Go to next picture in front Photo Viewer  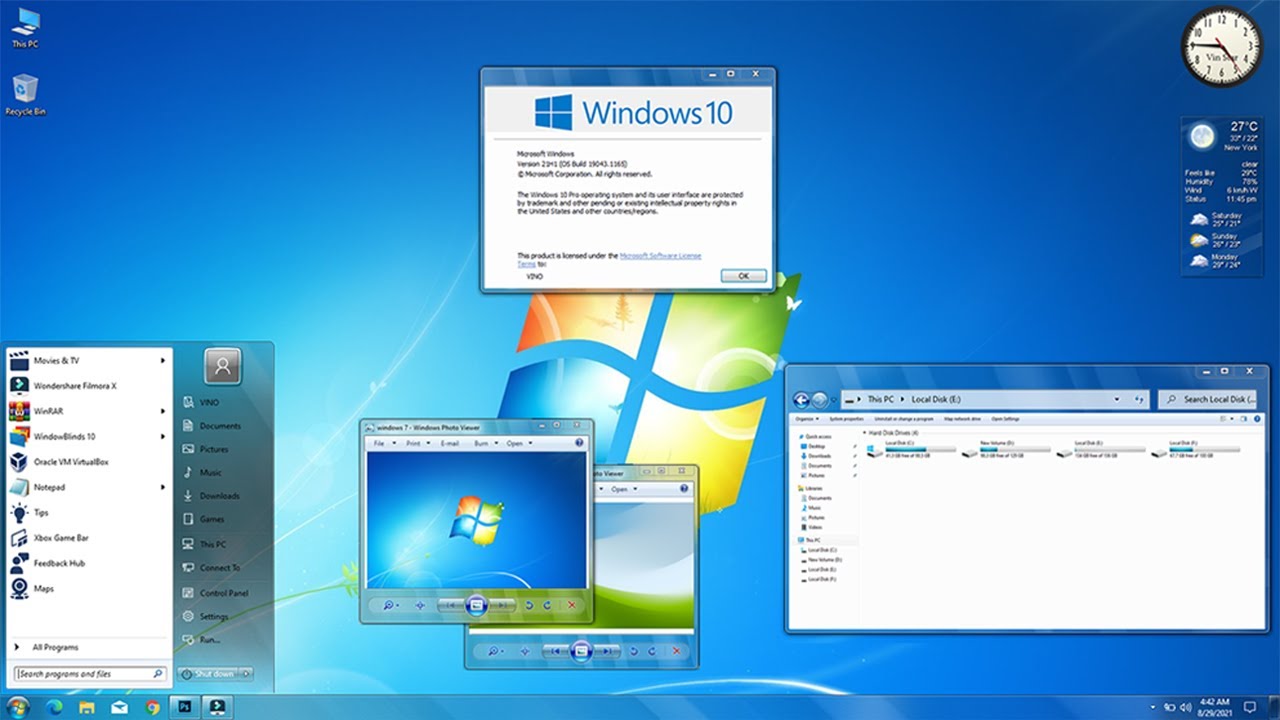(502, 605)
